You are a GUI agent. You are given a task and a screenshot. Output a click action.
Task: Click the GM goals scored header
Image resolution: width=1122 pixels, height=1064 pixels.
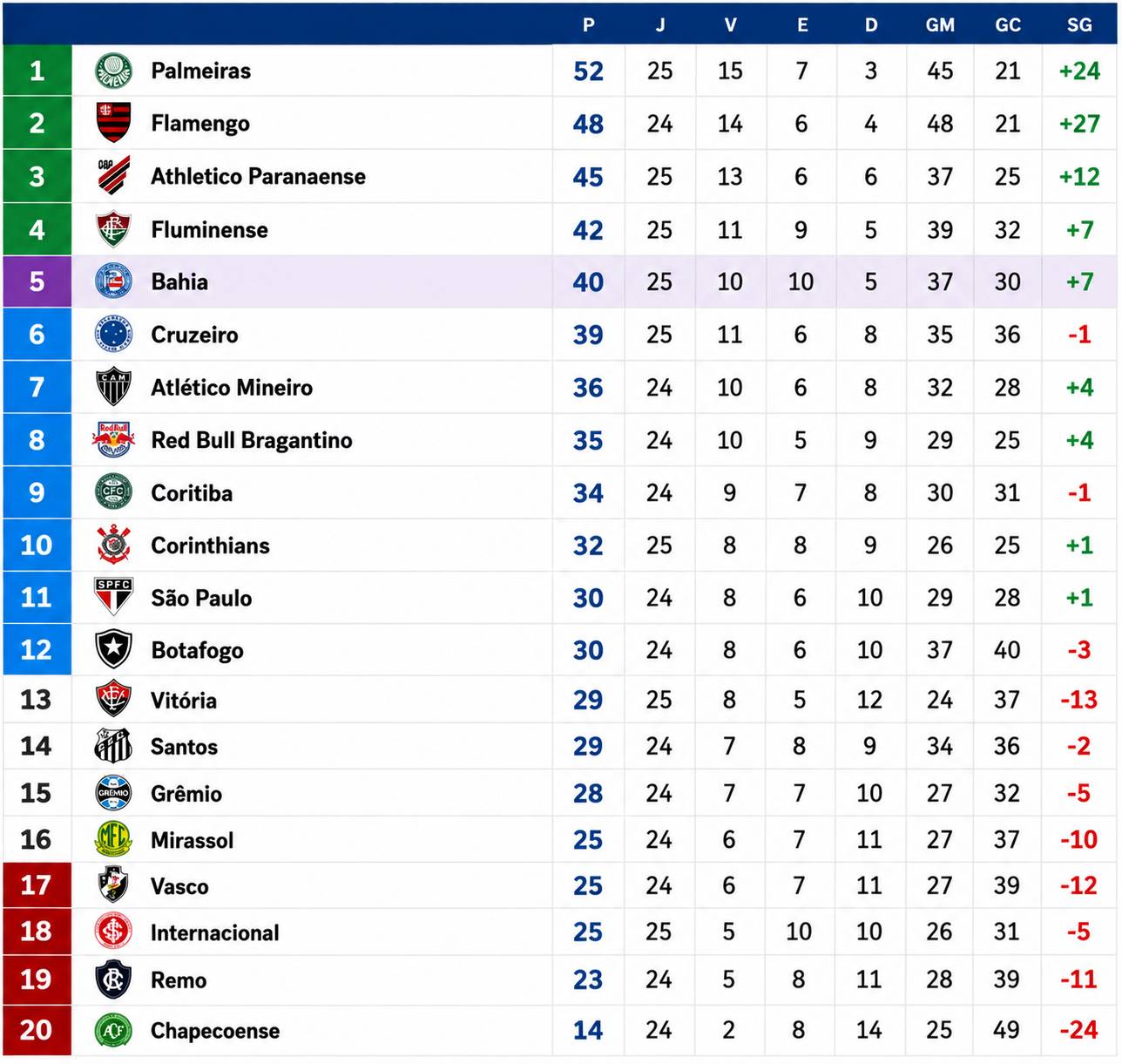point(940,25)
